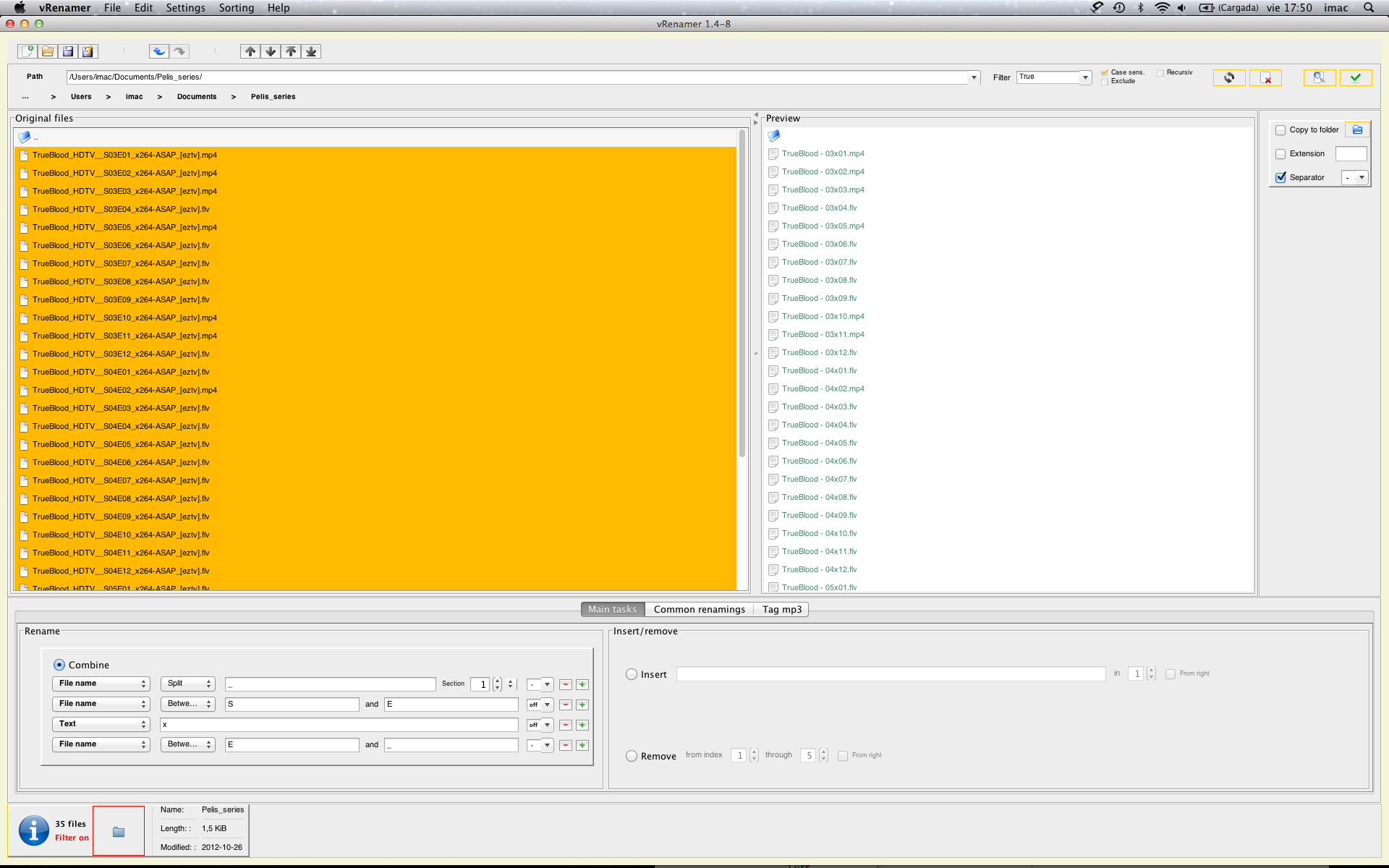
Task: Click the new file toolbar icon
Action: tap(27, 51)
